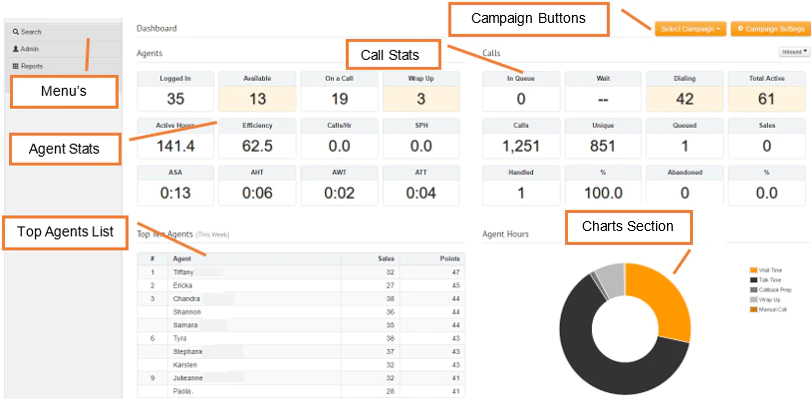This screenshot has height=399, width=812.
Task: Click the Wrap Up legend entry
Action: [765, 300]
